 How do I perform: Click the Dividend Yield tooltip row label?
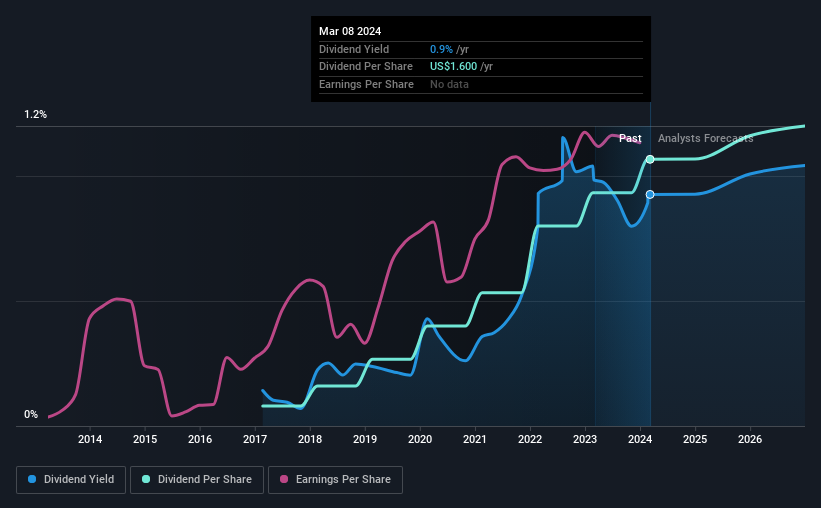coord(354,49)
